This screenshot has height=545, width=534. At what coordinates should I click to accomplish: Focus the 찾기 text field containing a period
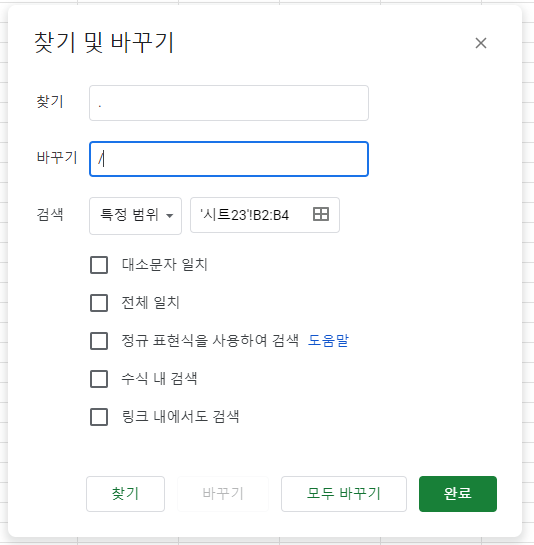[229, 103]
